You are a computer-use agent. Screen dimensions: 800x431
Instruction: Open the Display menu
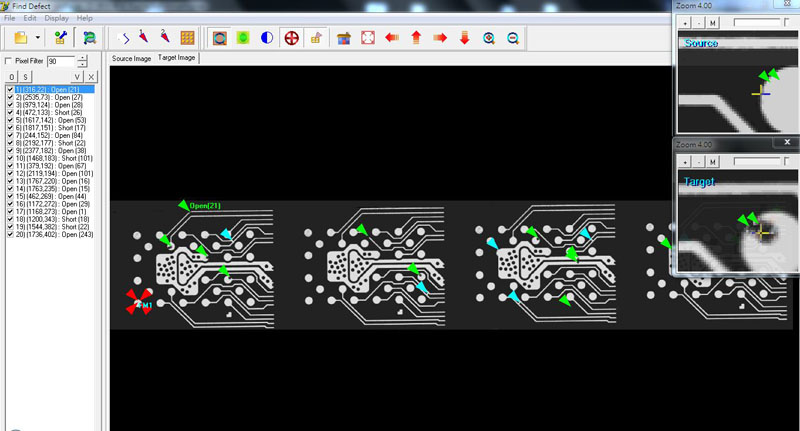(57, 18)
